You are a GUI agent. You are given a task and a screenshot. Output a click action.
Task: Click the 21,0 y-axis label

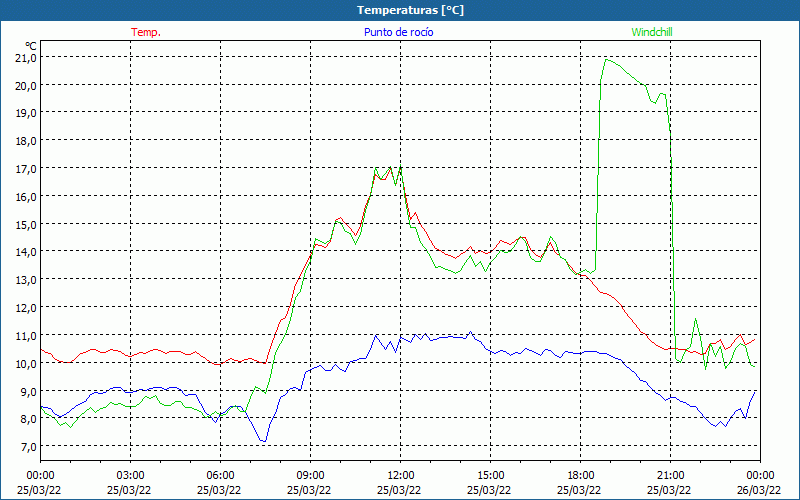click(26, 58)
